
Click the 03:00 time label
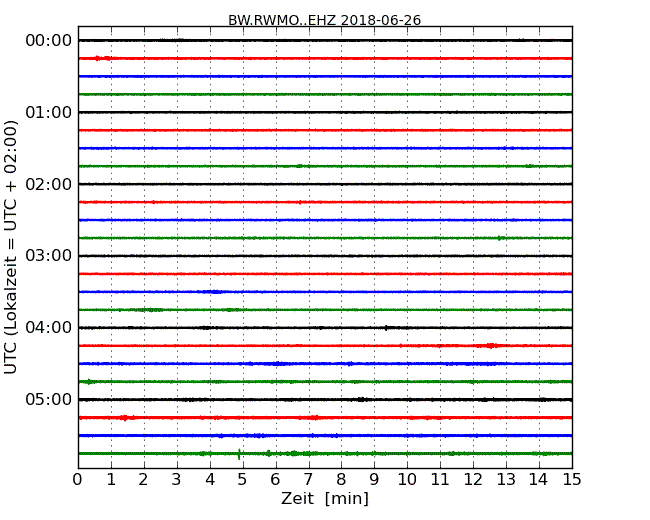[x=49, y=255]
